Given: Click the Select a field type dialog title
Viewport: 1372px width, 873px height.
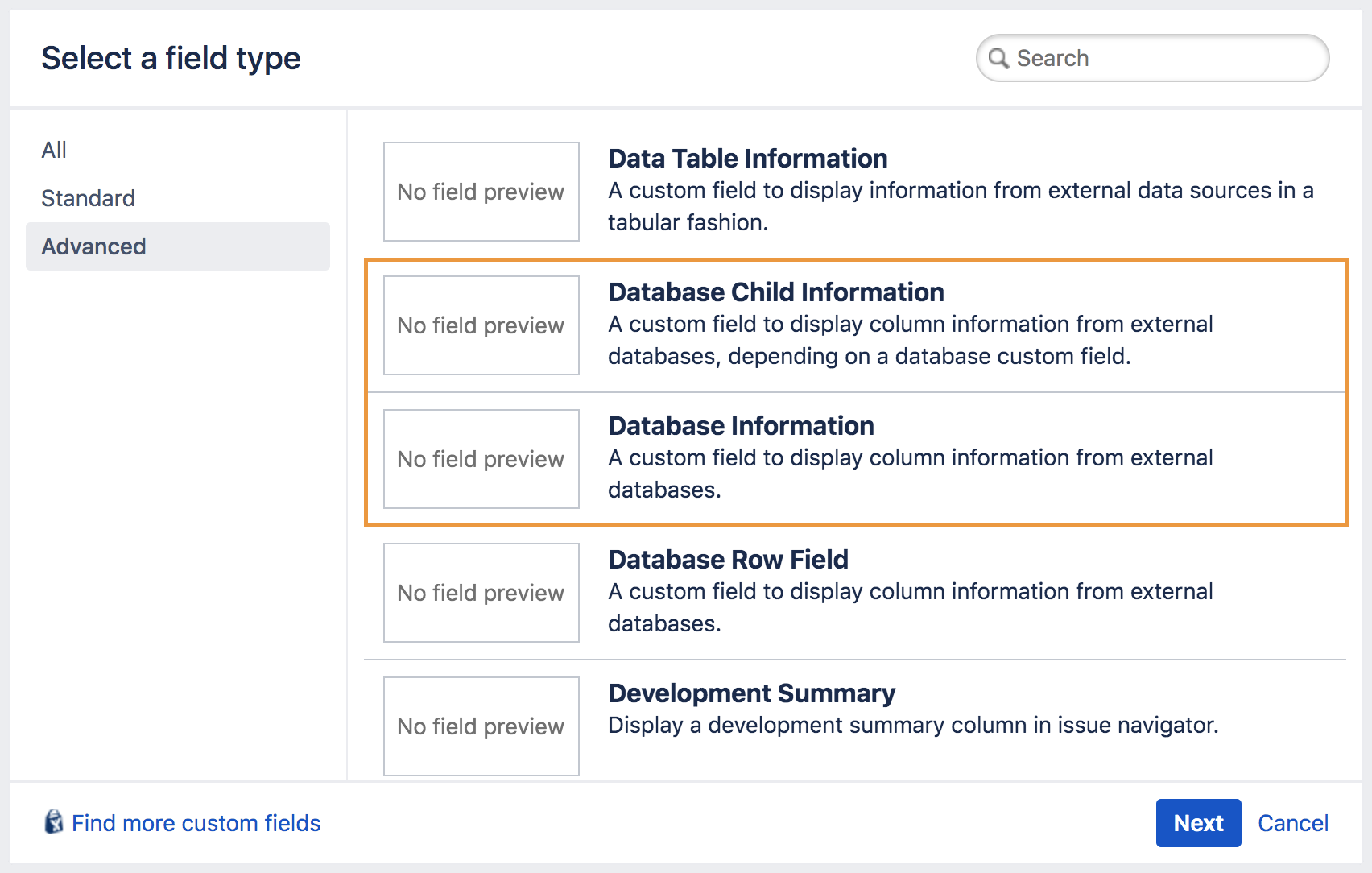Looking at the screenshot, I should pyautogui.click(x=171, y=57).
